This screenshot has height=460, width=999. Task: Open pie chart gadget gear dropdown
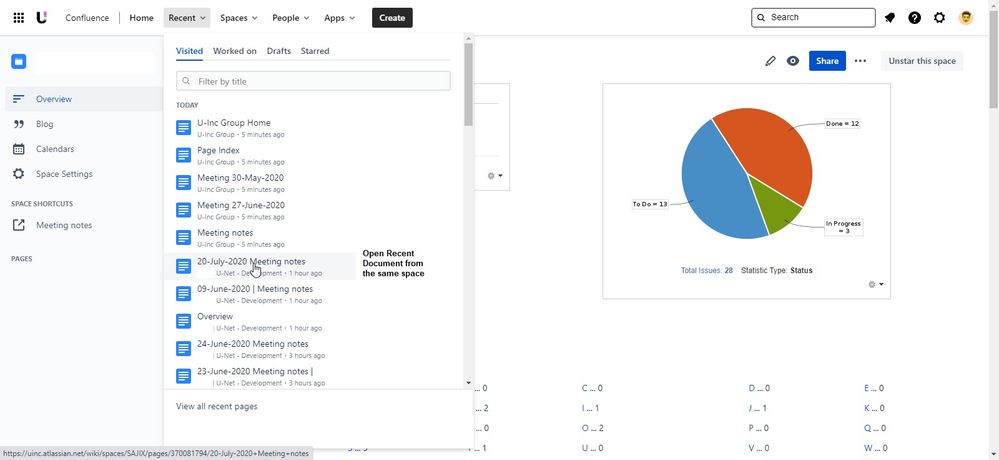[x=876, y=284]
